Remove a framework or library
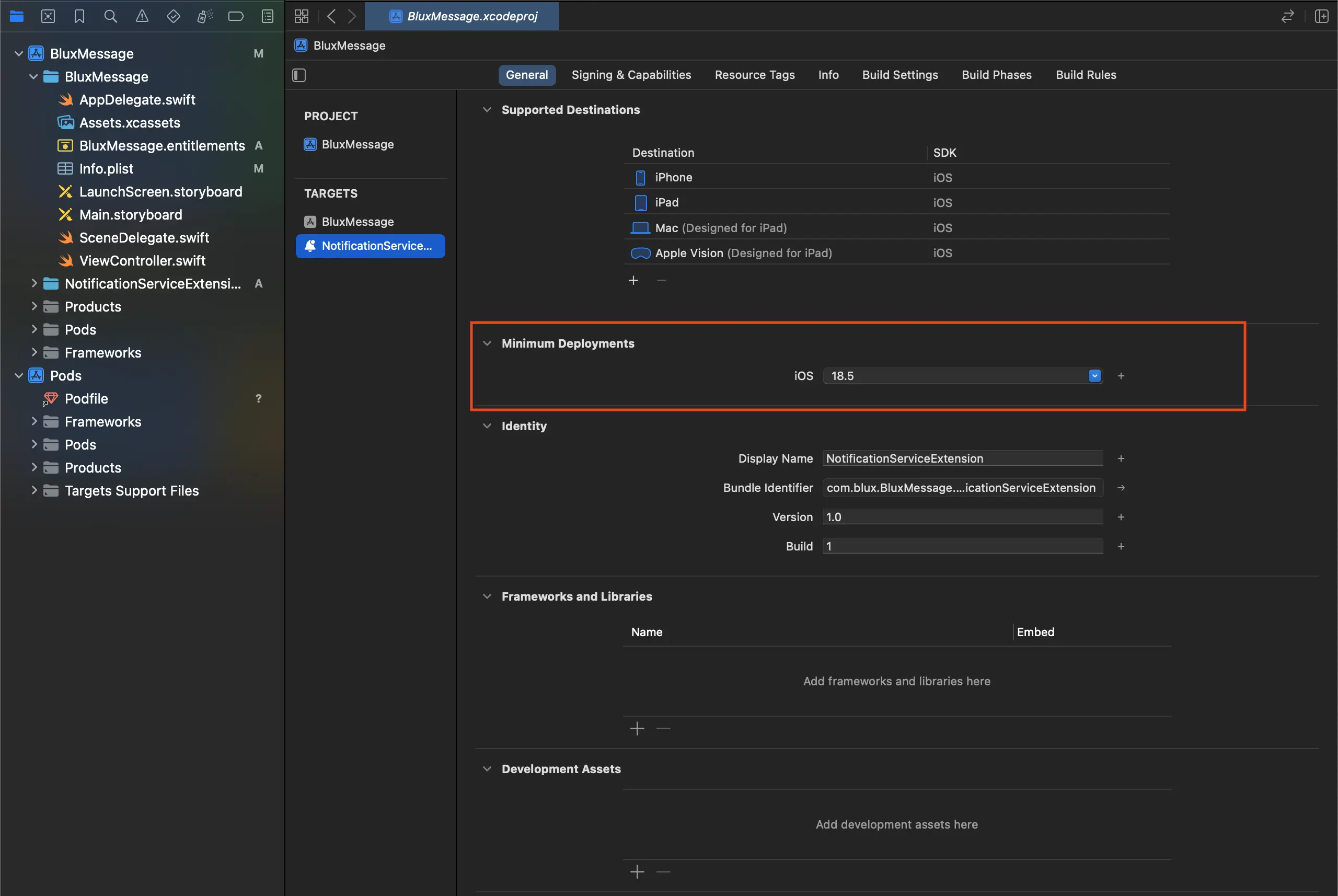Viewport: 1338px width, 896px height. click(663, 728)
